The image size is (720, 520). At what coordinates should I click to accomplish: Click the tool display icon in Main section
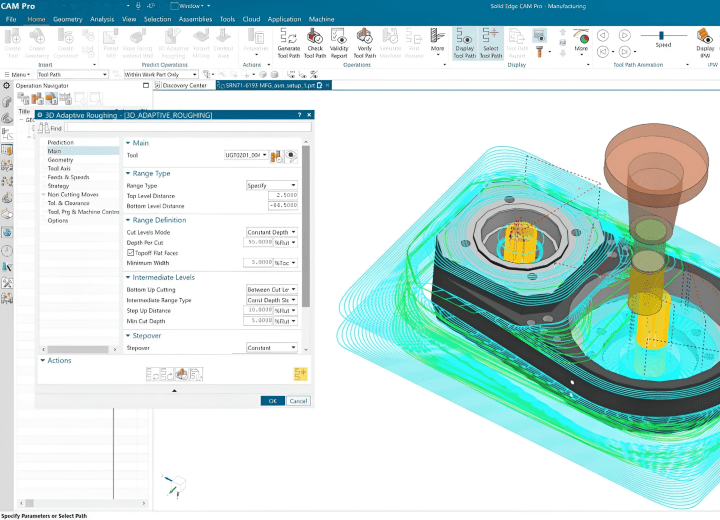tap(291, 156)
